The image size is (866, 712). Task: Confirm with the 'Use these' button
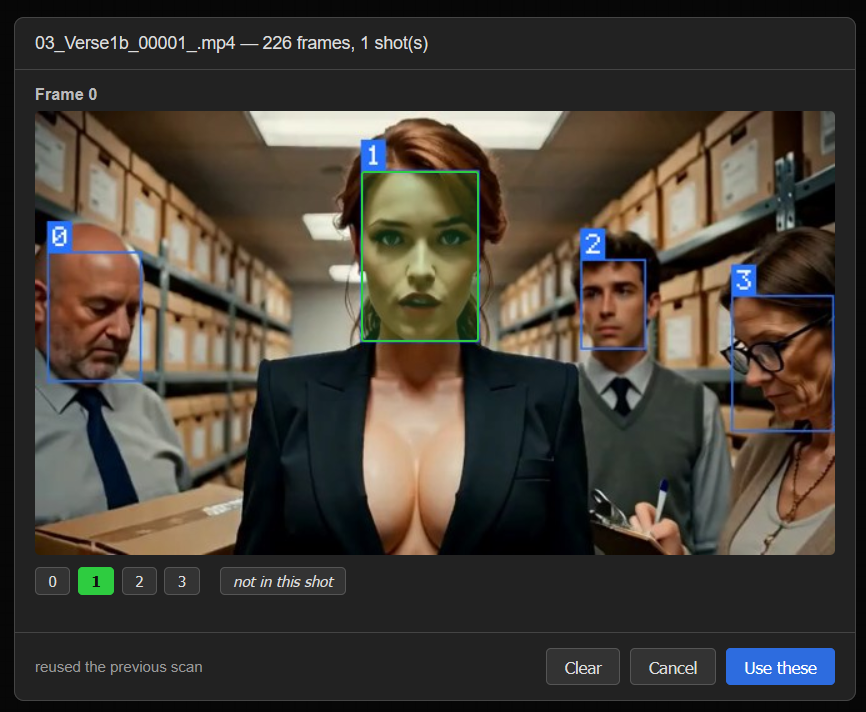tap(780, 667)
